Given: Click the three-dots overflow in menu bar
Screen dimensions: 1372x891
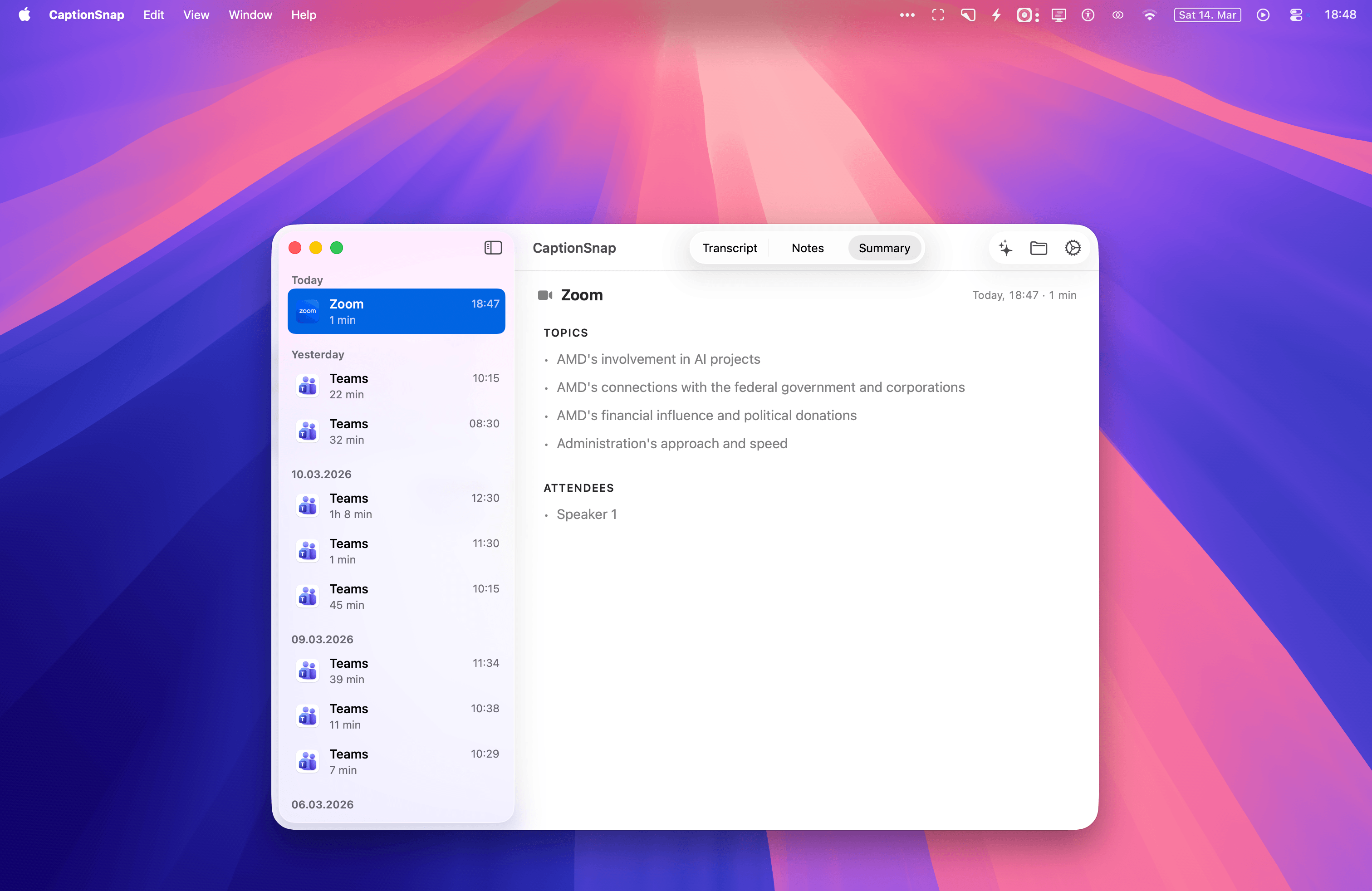Looking at the screenshot, I should click(x=907, y=15).
